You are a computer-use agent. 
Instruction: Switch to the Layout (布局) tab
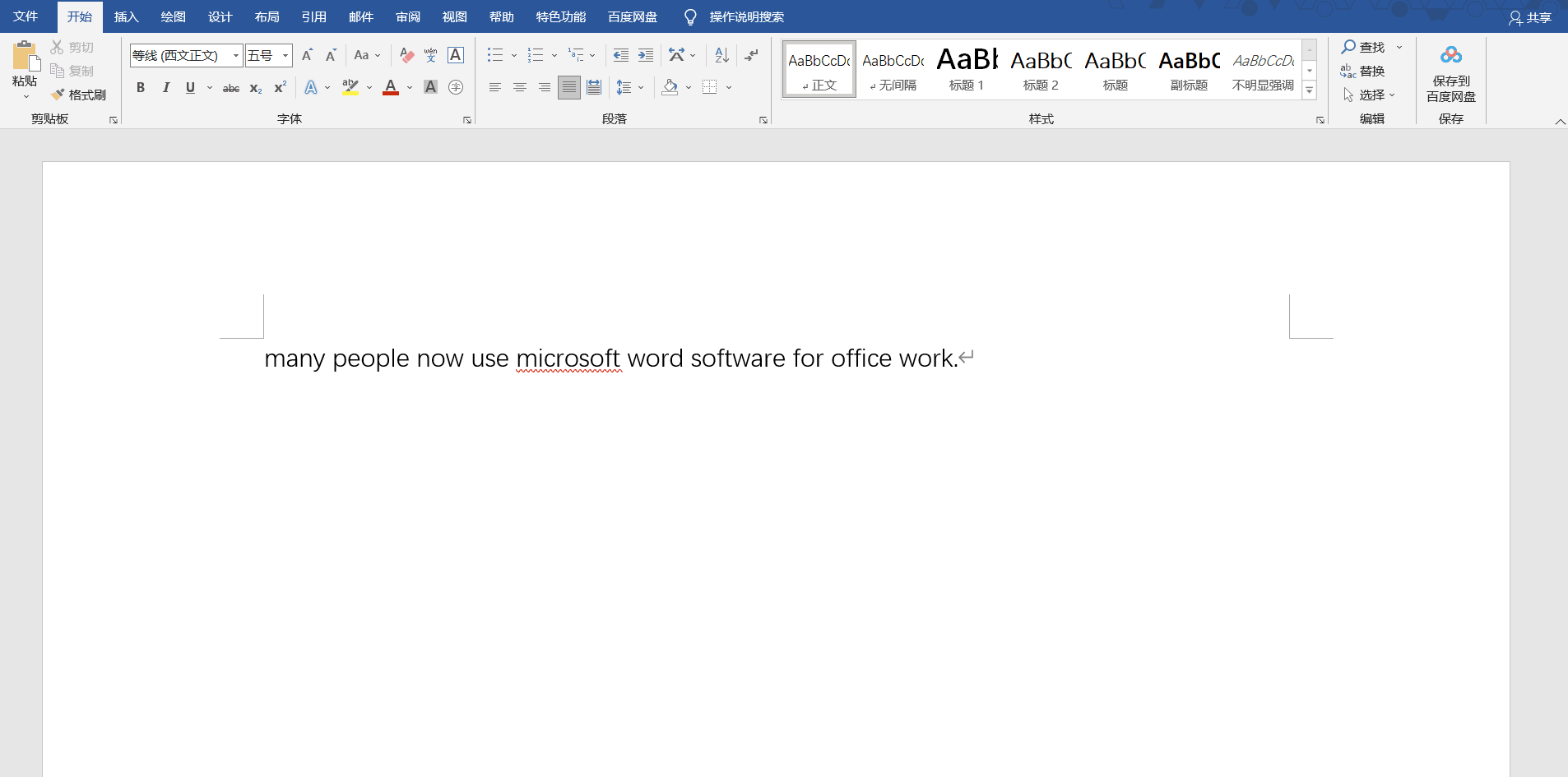[x=267, y=16]
